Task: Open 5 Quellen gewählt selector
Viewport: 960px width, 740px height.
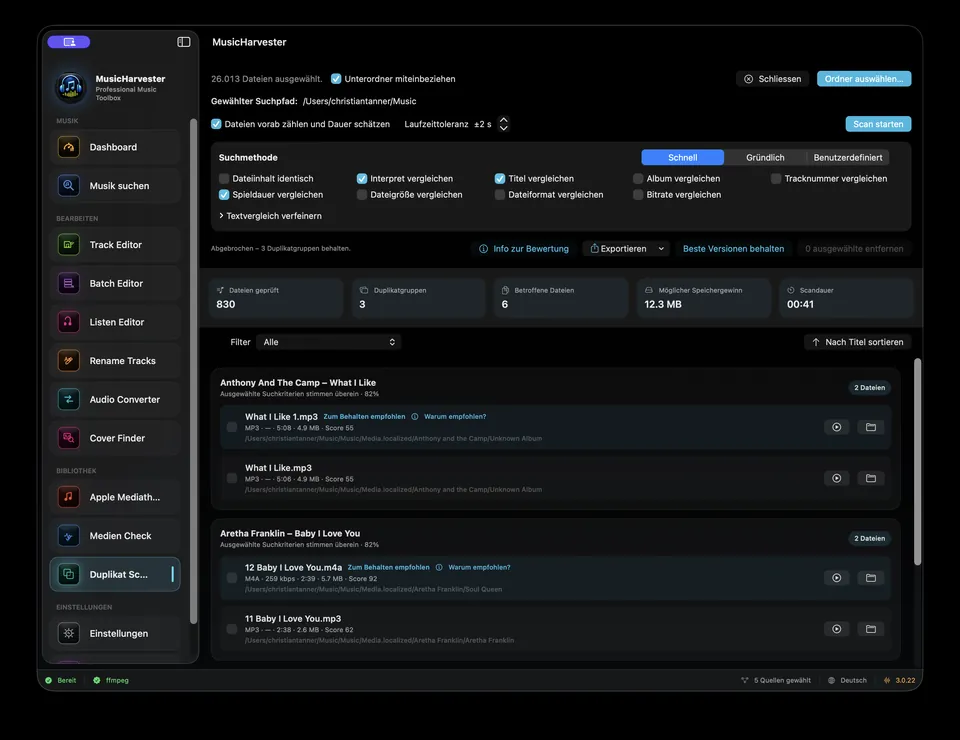Action: (776, 680)
